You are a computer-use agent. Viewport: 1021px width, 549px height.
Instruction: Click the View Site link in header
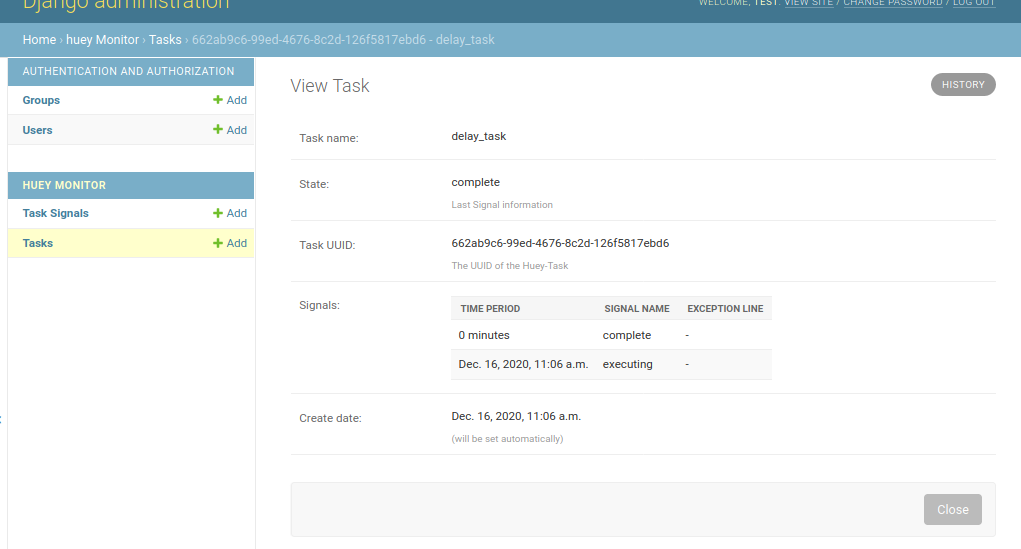808,3
